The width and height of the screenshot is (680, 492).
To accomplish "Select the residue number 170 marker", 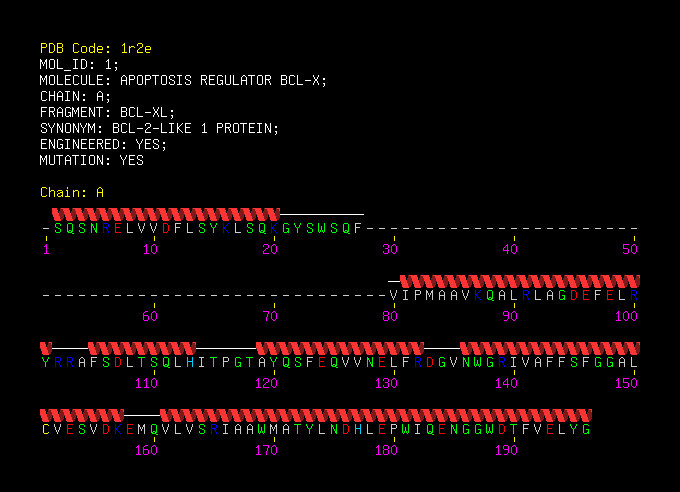I will tap(266, 450).
